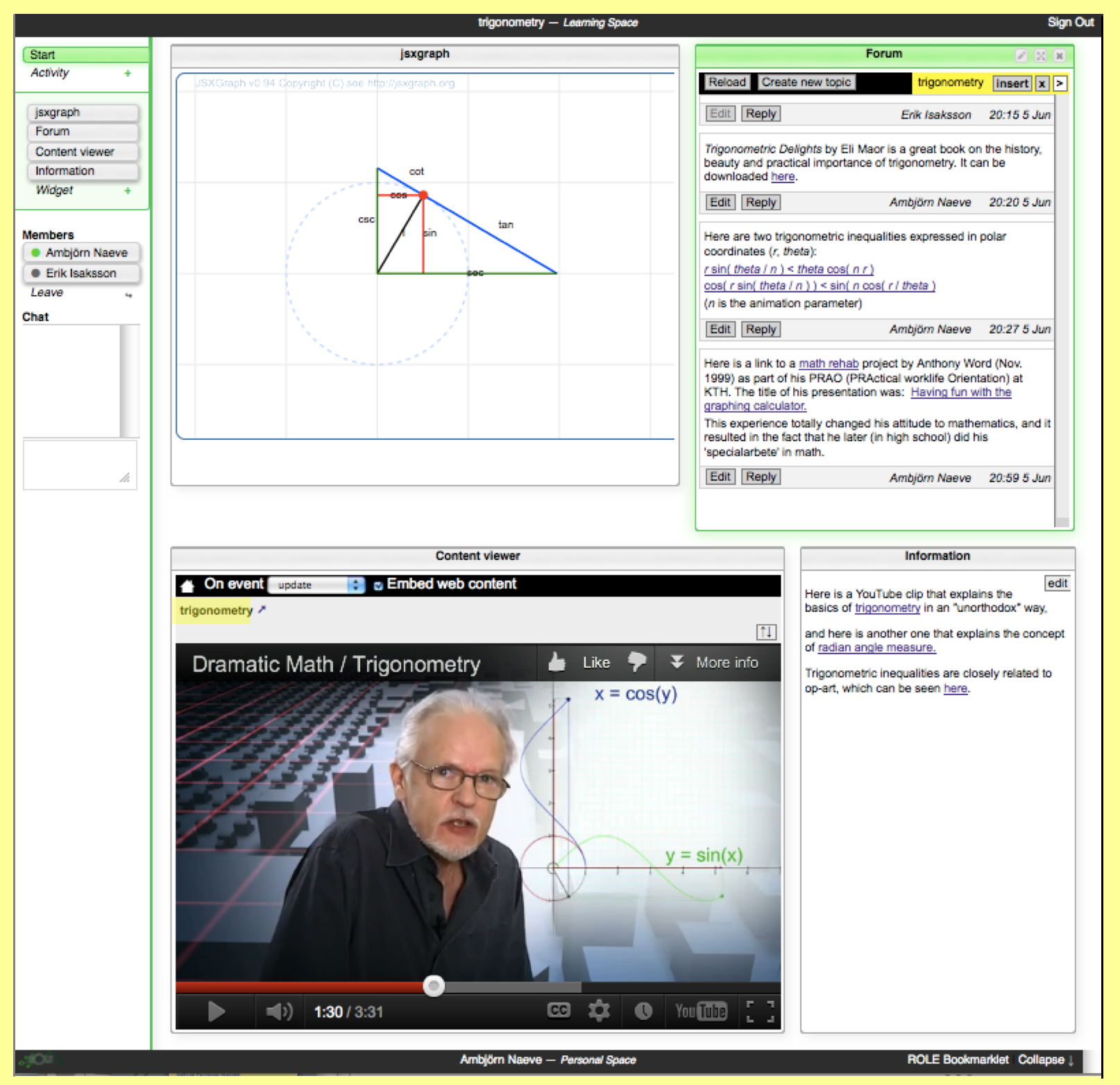Viewport: 1120px width, 1085px height.
Task: Click the watch later clock icon
Action: click(643, 1011)
